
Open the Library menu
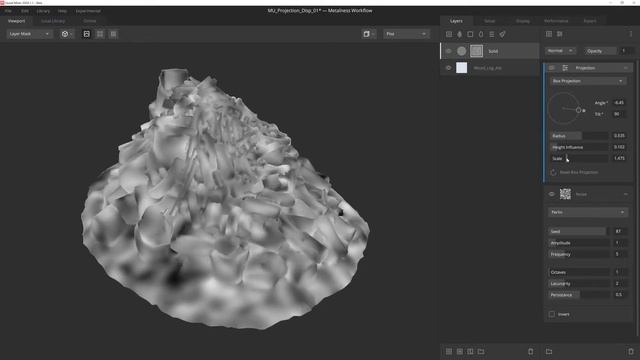43,11
